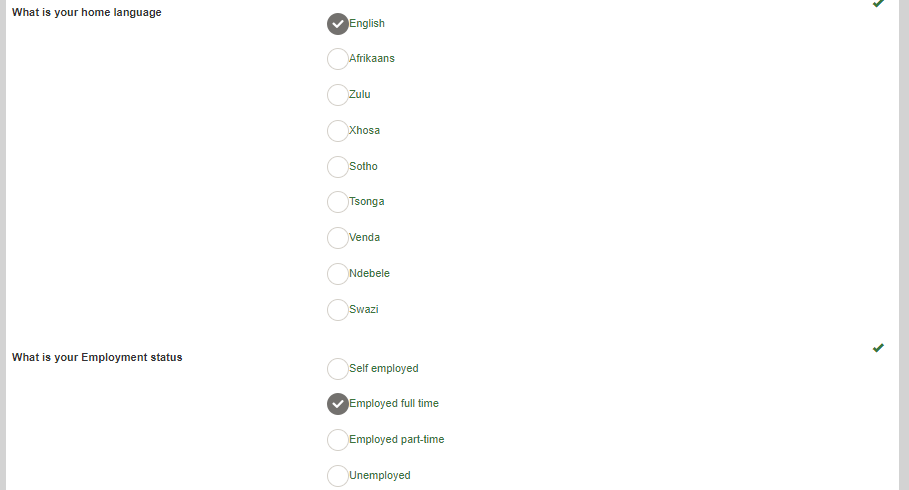This screenshot has height=490, width=909.
Task: Select Swazi as home language
Action: [337, 310]
